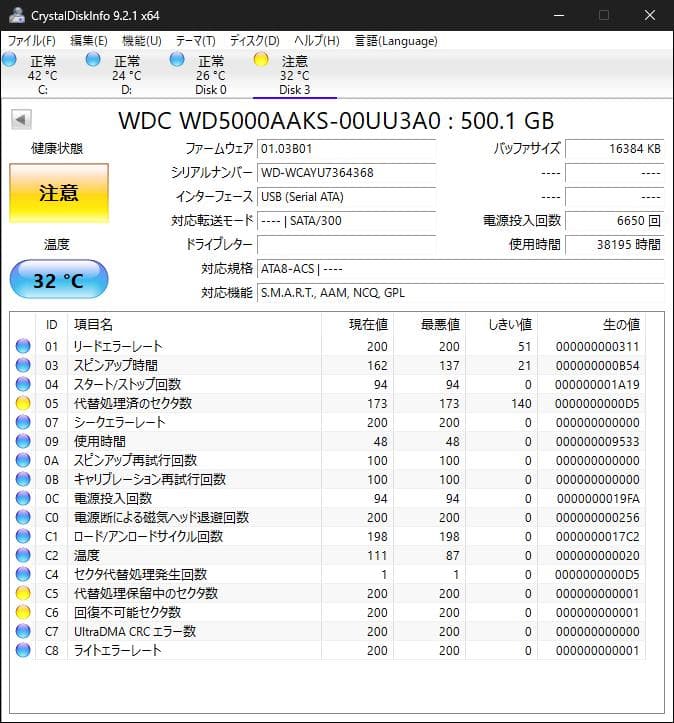Click status orb for attribute 09 使用時間
674x723 pixels.
(x=23, y=441)
